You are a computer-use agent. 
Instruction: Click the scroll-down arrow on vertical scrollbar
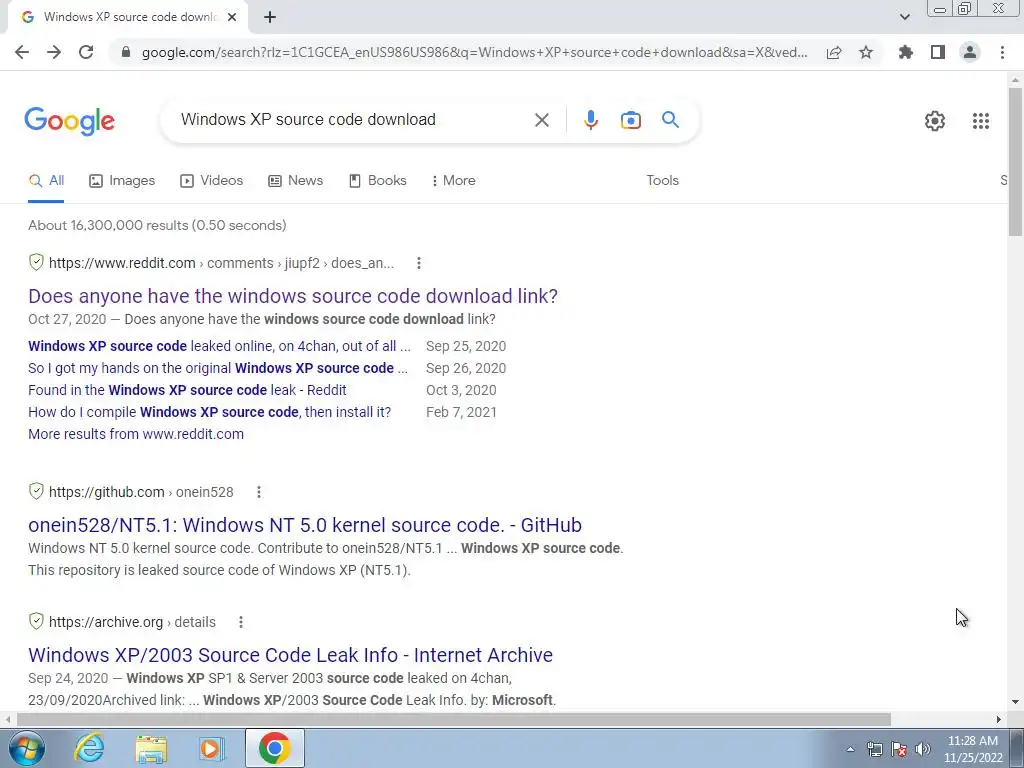(1016, 702)
